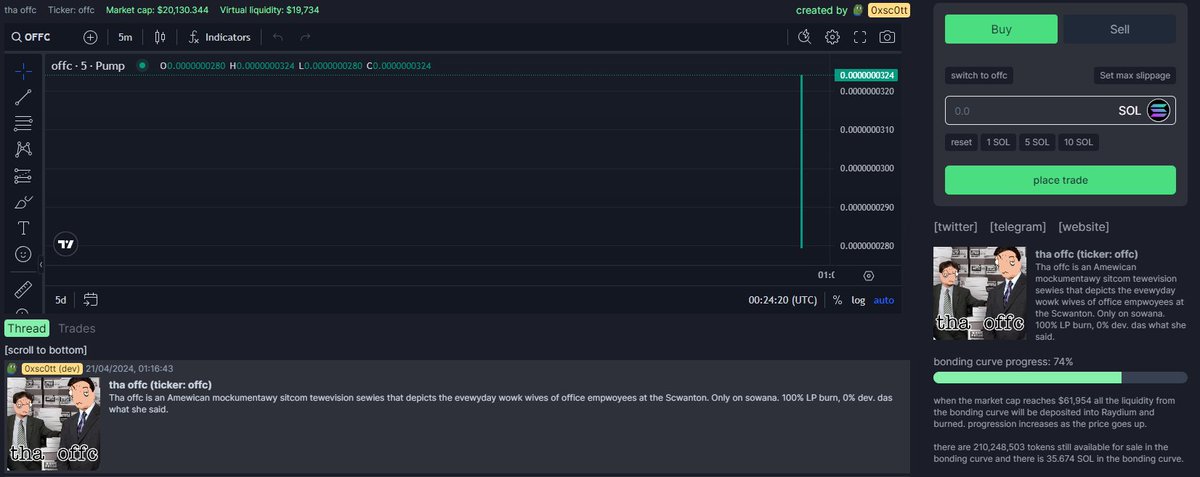1200x477 pixels.
Task: Choose the 10 SOL preset
Action: pos(1078,142)
